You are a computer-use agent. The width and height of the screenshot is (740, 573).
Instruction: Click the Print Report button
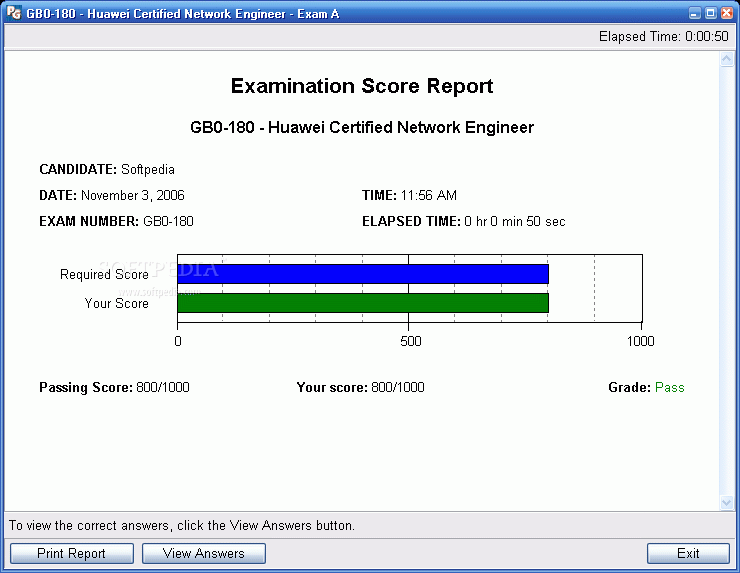(72, 553)
